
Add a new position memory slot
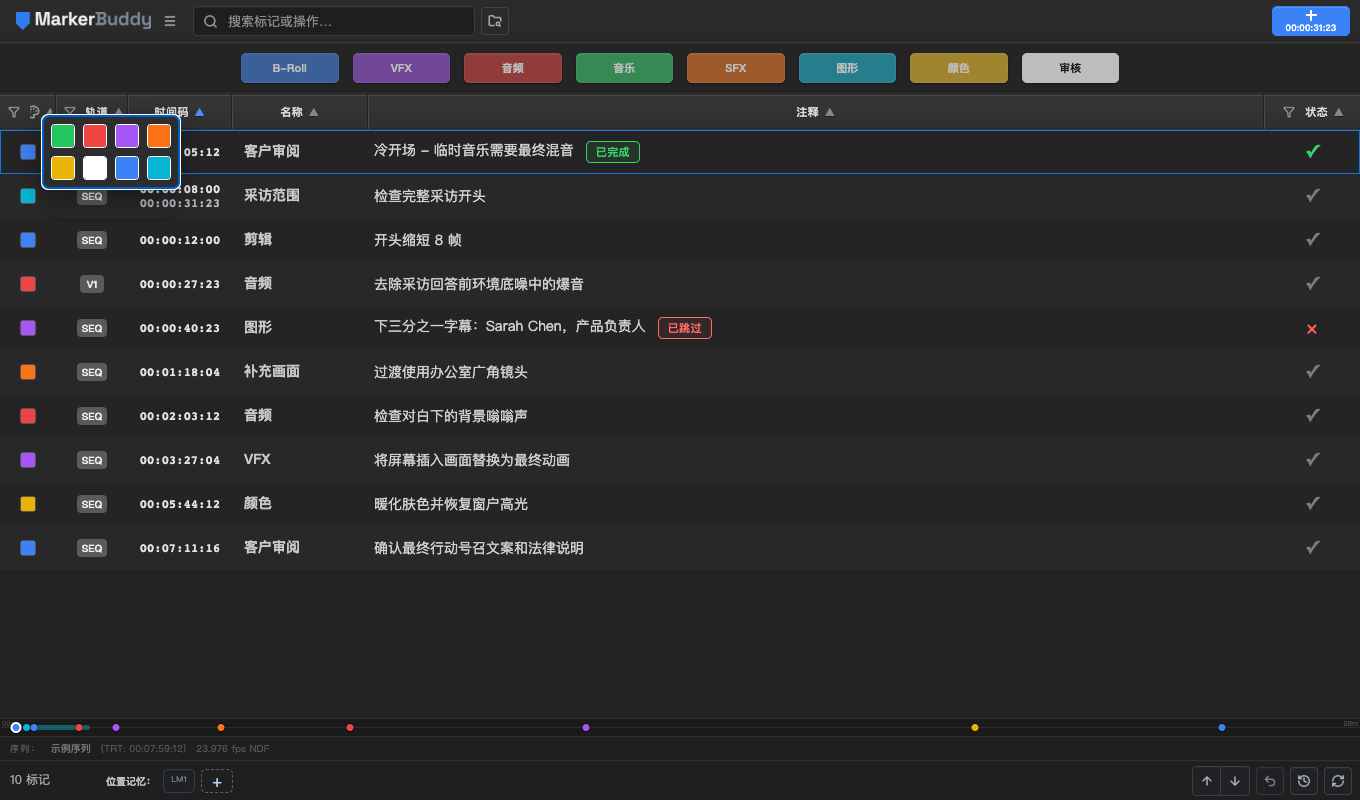(217, 781)
